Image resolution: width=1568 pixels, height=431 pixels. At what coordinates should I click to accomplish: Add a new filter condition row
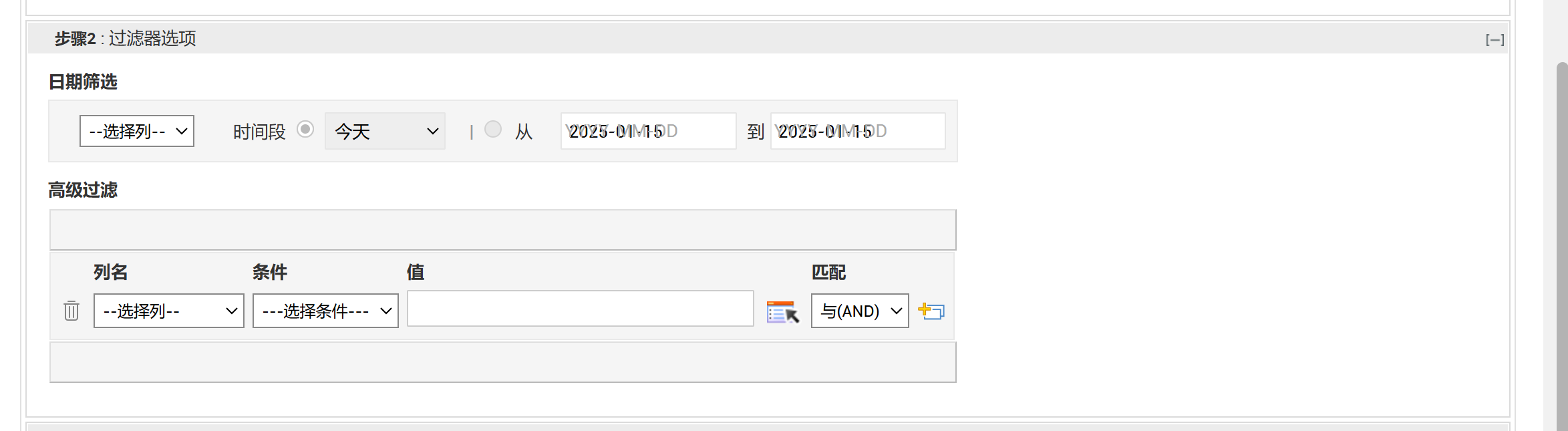click(931, 311)
